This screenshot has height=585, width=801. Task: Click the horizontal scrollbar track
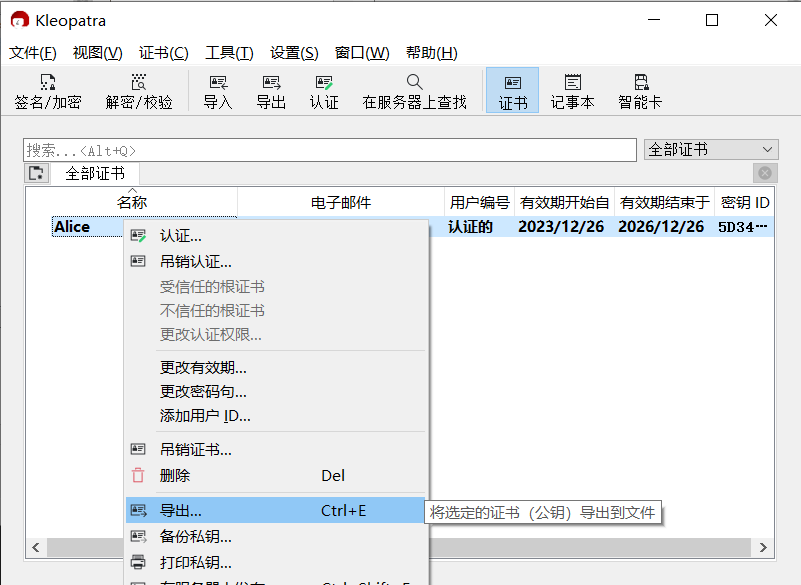pyautogui.click(x=590, y=547)
